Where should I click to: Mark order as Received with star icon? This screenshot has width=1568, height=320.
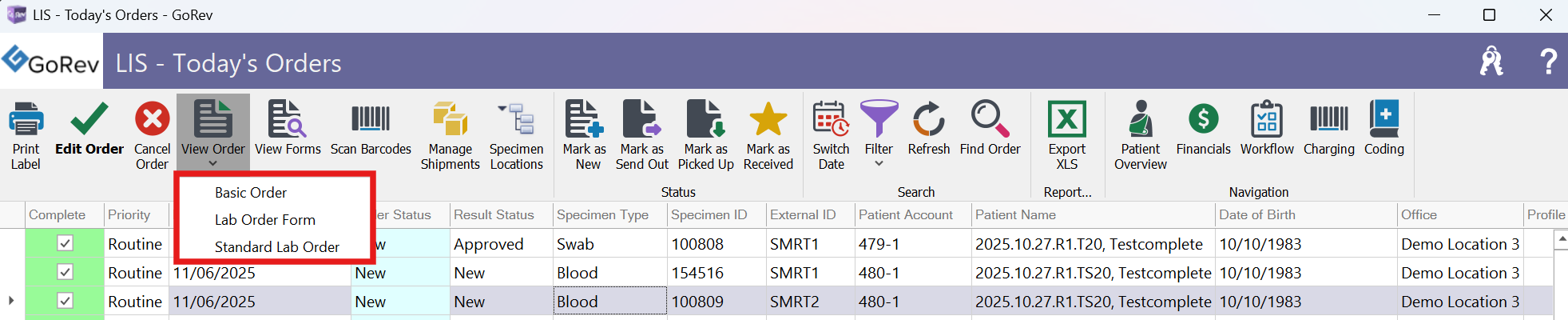coord(768,120)
